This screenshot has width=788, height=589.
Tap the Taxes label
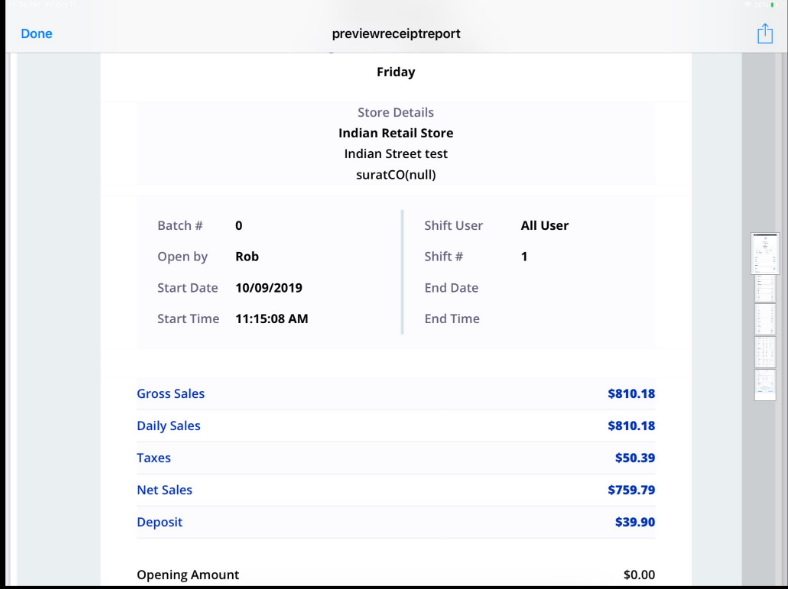pyautogui.click(x=154, y=458)
